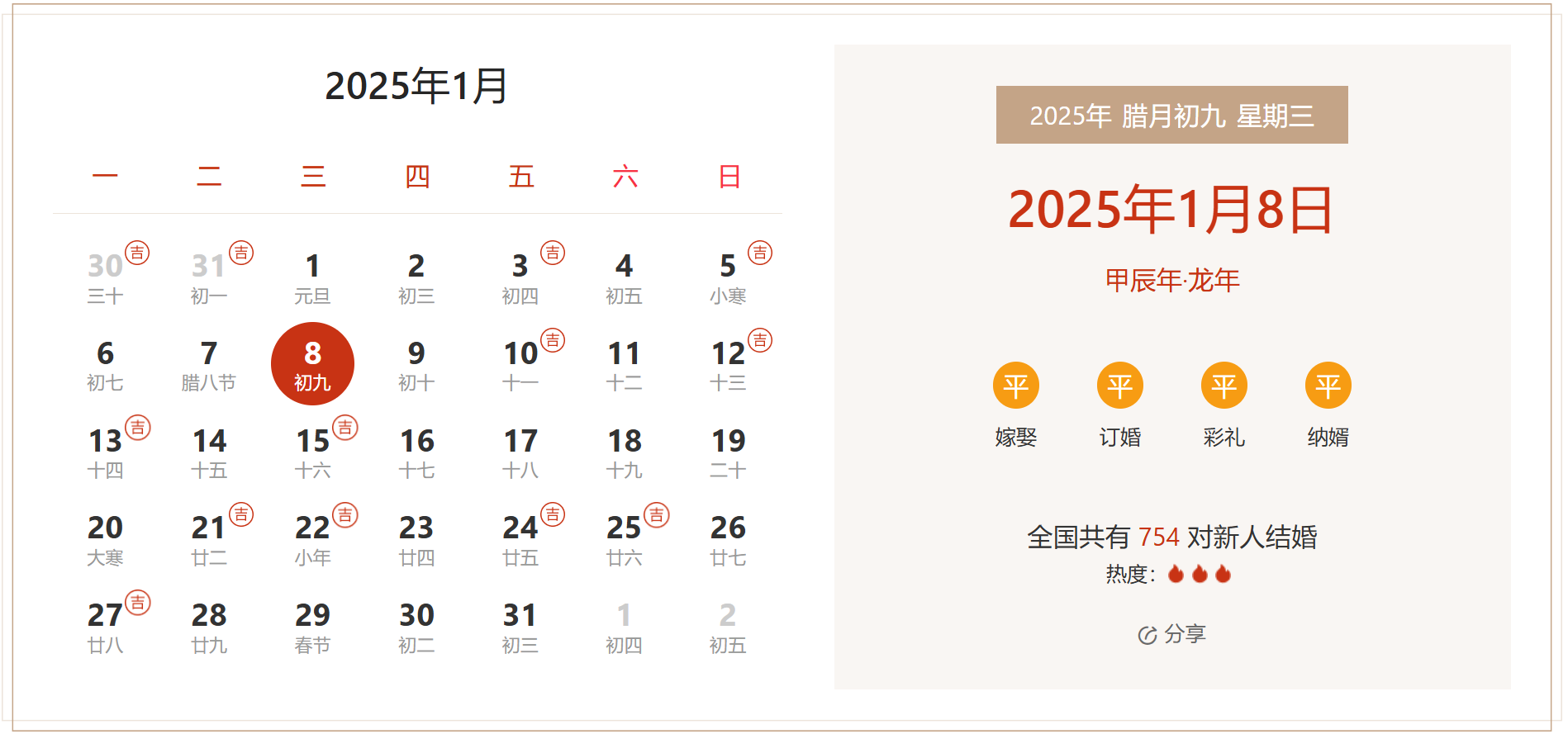Click the 吉 badge on January 24
1568x734 pixels.
[553, 515]
